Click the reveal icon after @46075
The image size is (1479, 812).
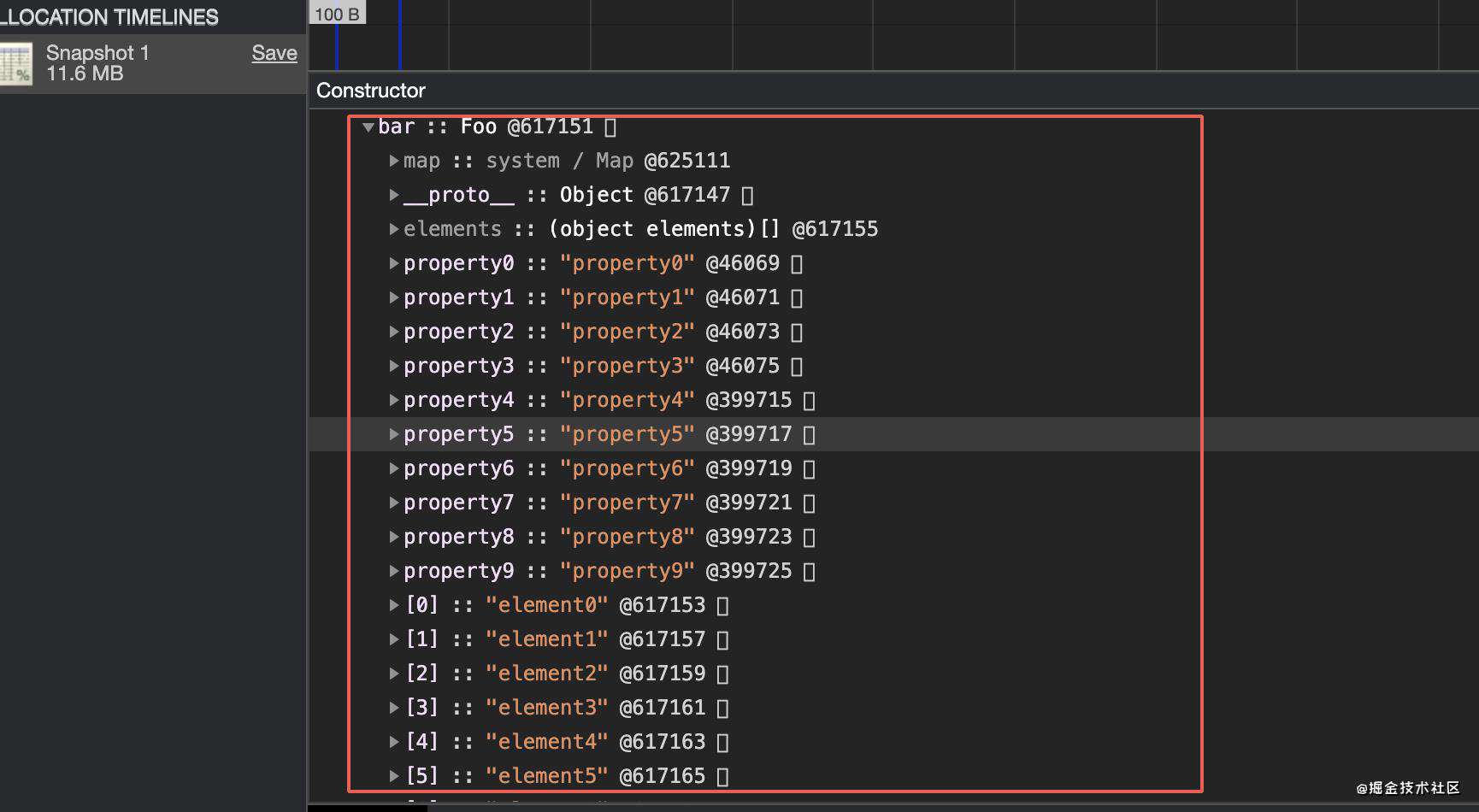coord(797,367)
